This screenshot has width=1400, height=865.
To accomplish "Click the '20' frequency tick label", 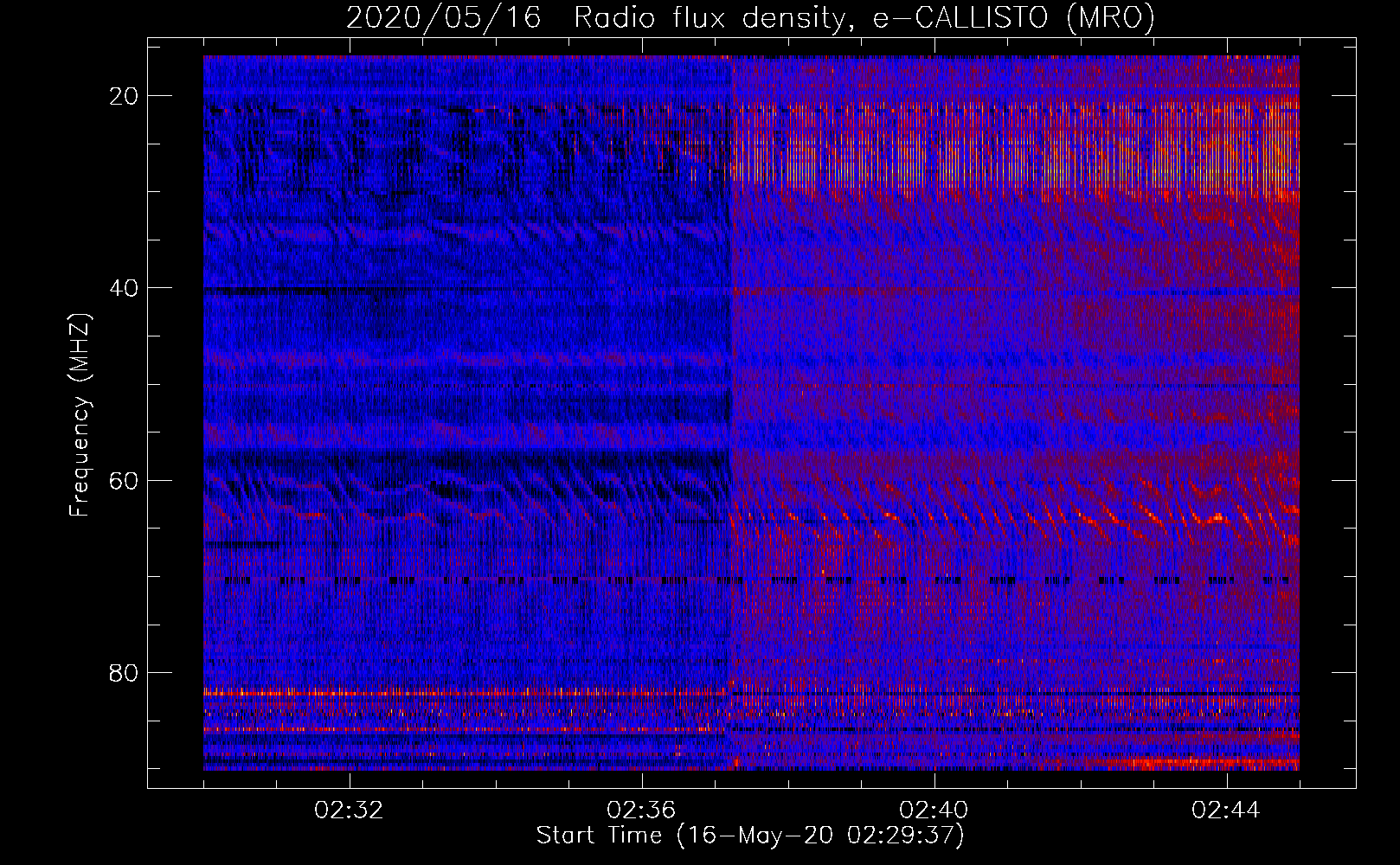I will click(125, 96).
